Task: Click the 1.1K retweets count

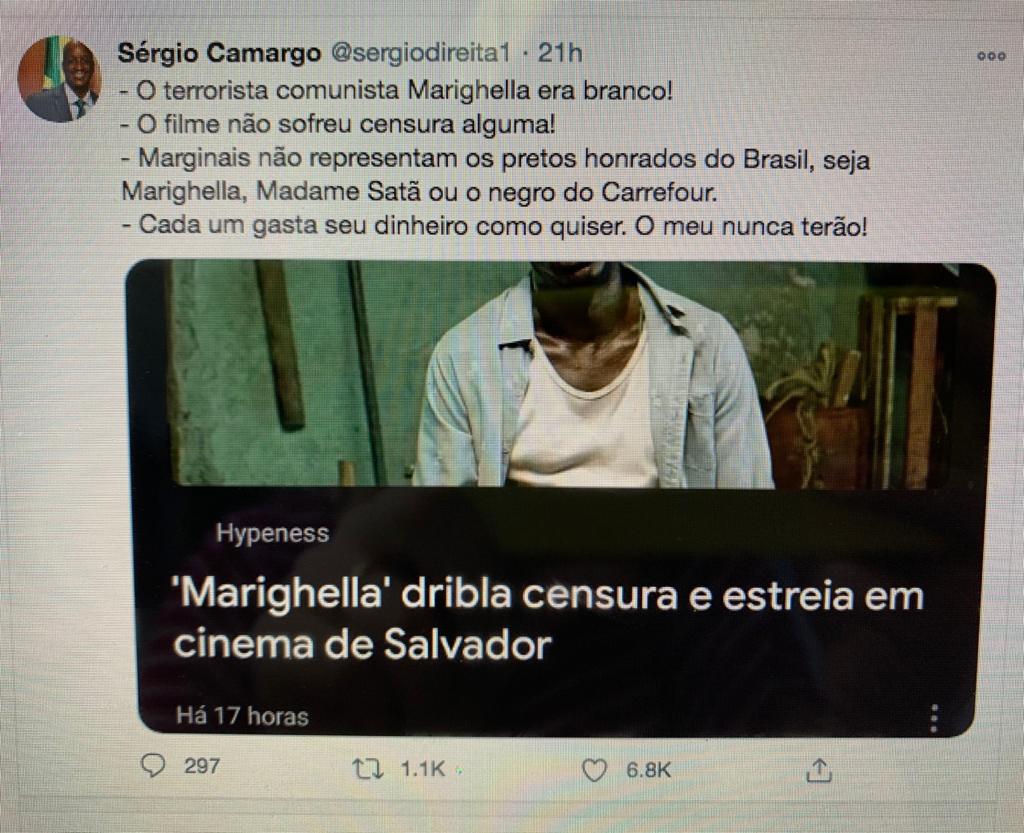Action: 423,769
